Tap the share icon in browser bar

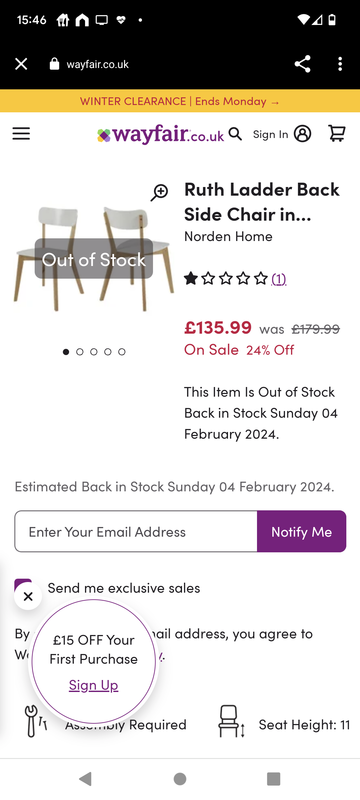[302, 64]
